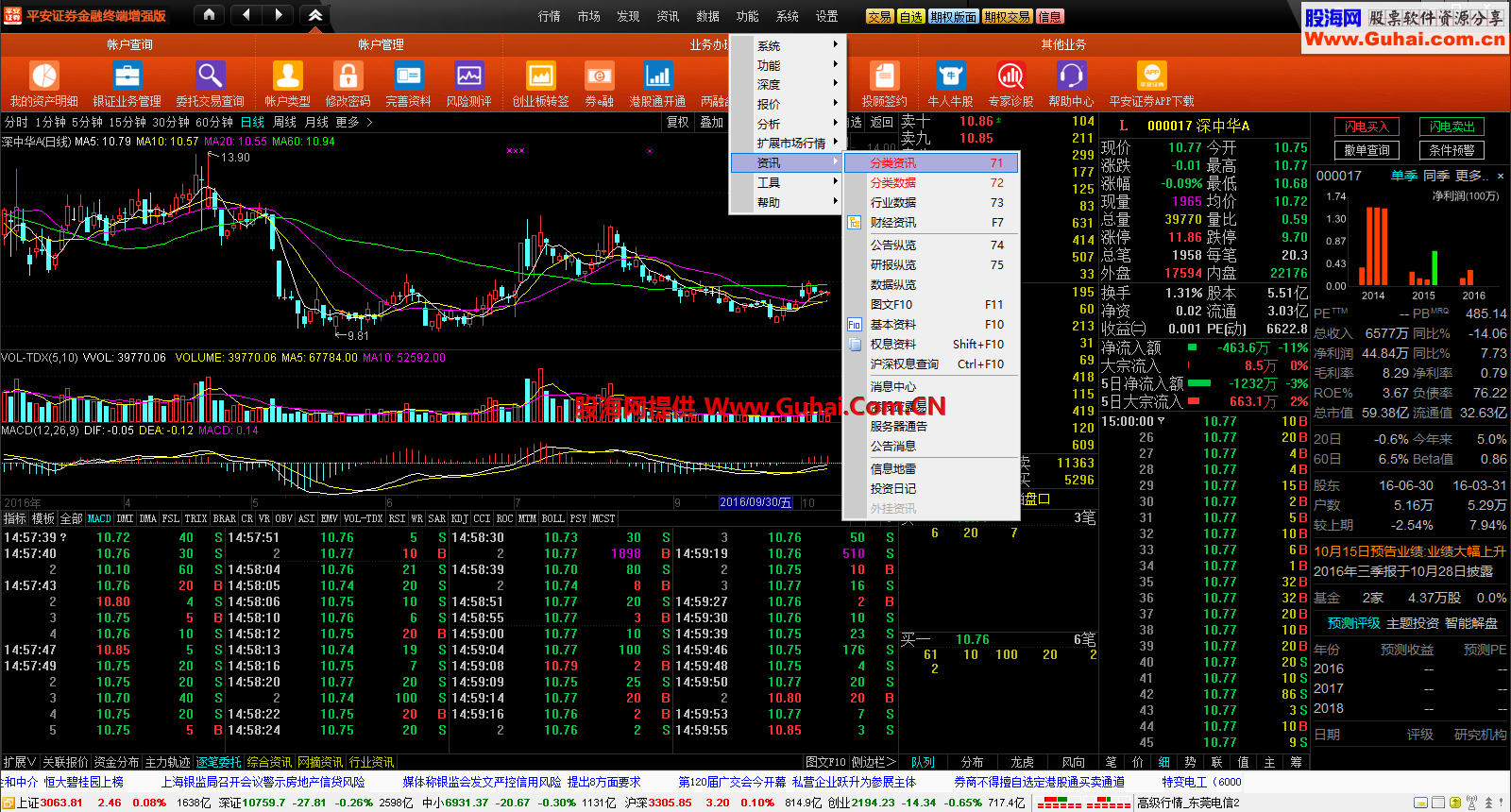Toggle 复权 adjustment on chart
Viewport: 1511px width, 812px height.
pos(677,123)
